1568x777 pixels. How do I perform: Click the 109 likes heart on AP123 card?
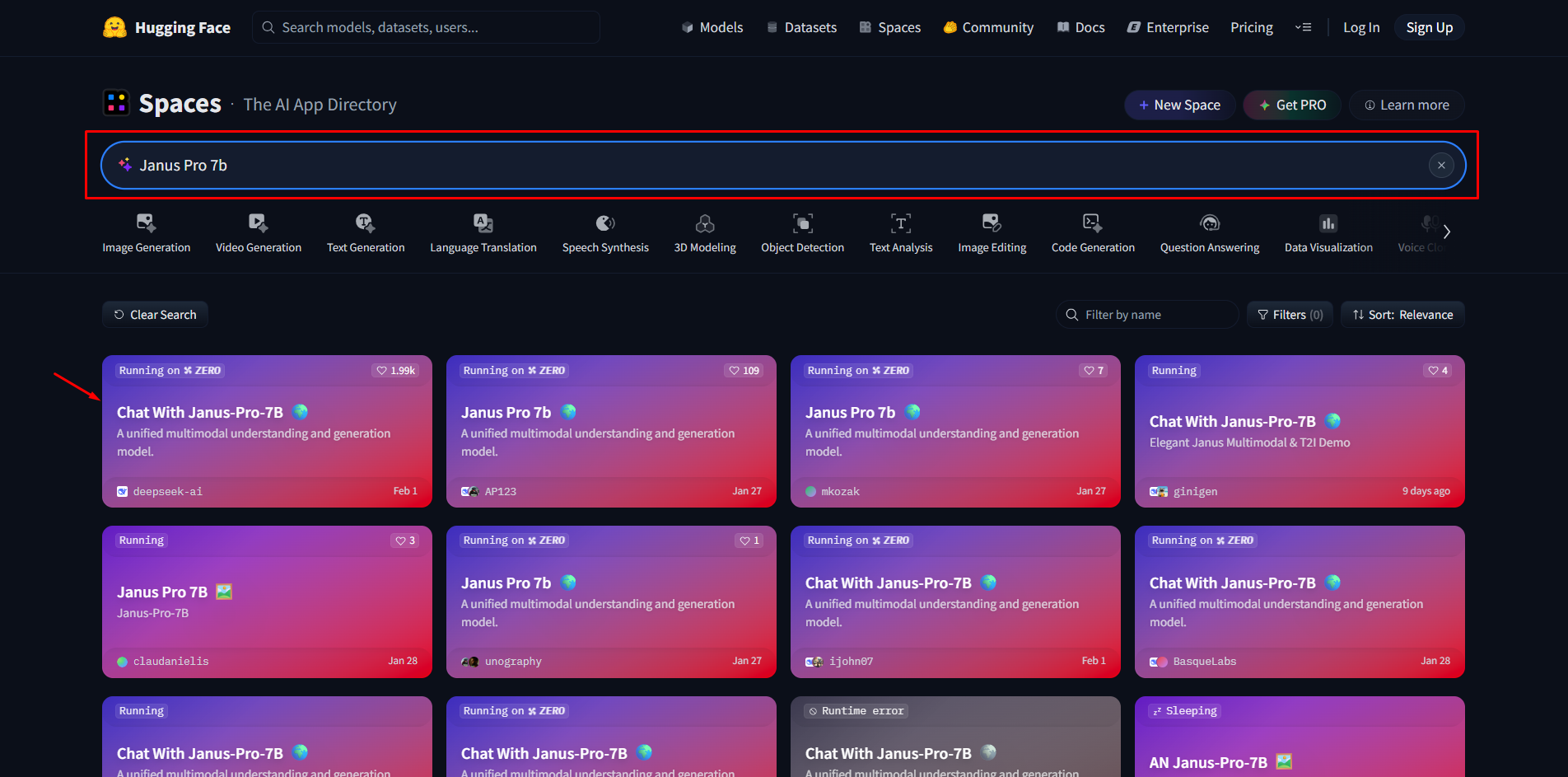734,371
